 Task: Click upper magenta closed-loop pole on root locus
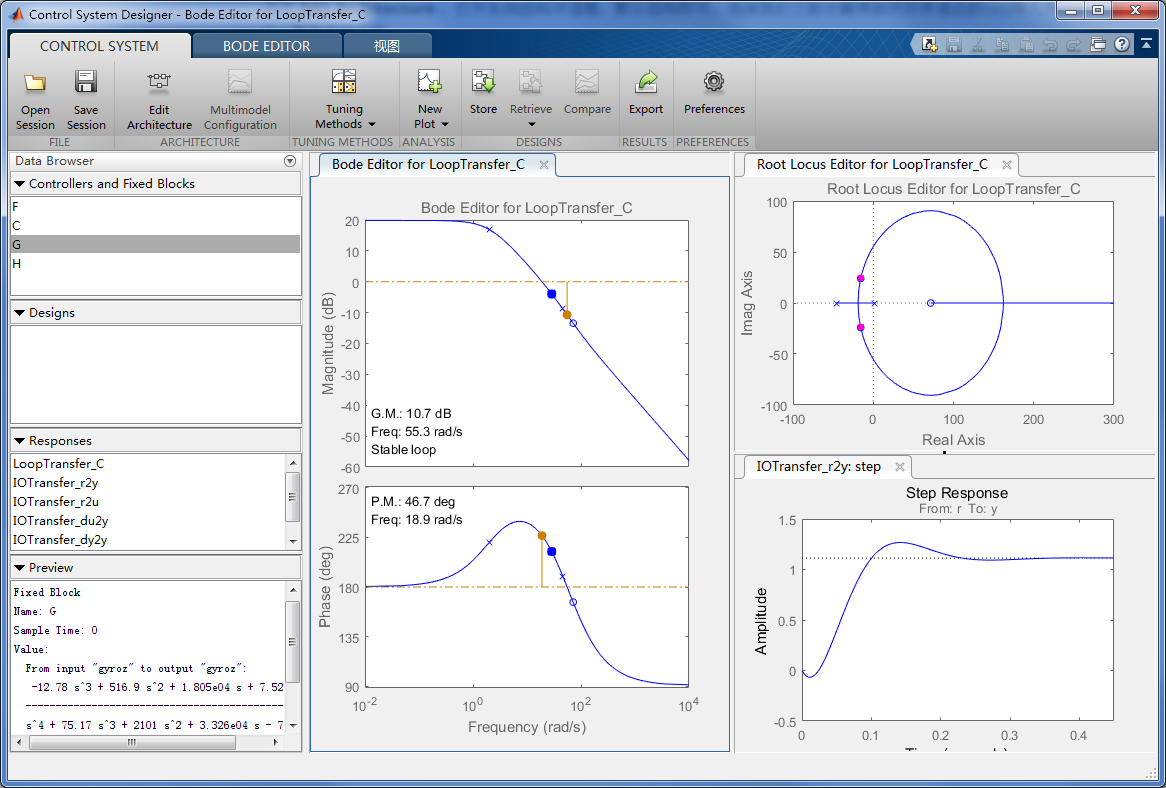pos(860,279)
